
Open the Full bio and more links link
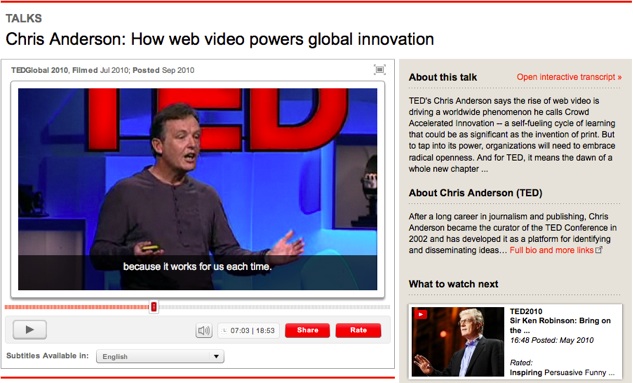[x=551, y=250]
